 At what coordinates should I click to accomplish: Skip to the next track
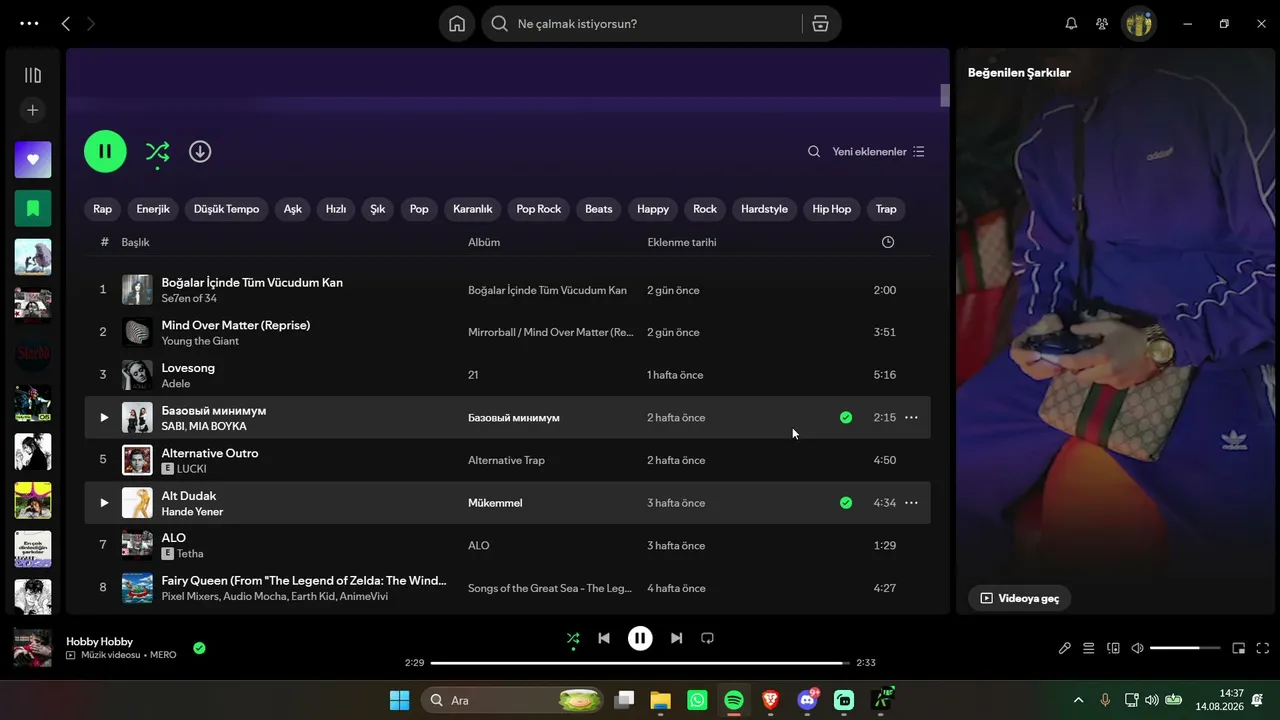[x=676, y=638]
